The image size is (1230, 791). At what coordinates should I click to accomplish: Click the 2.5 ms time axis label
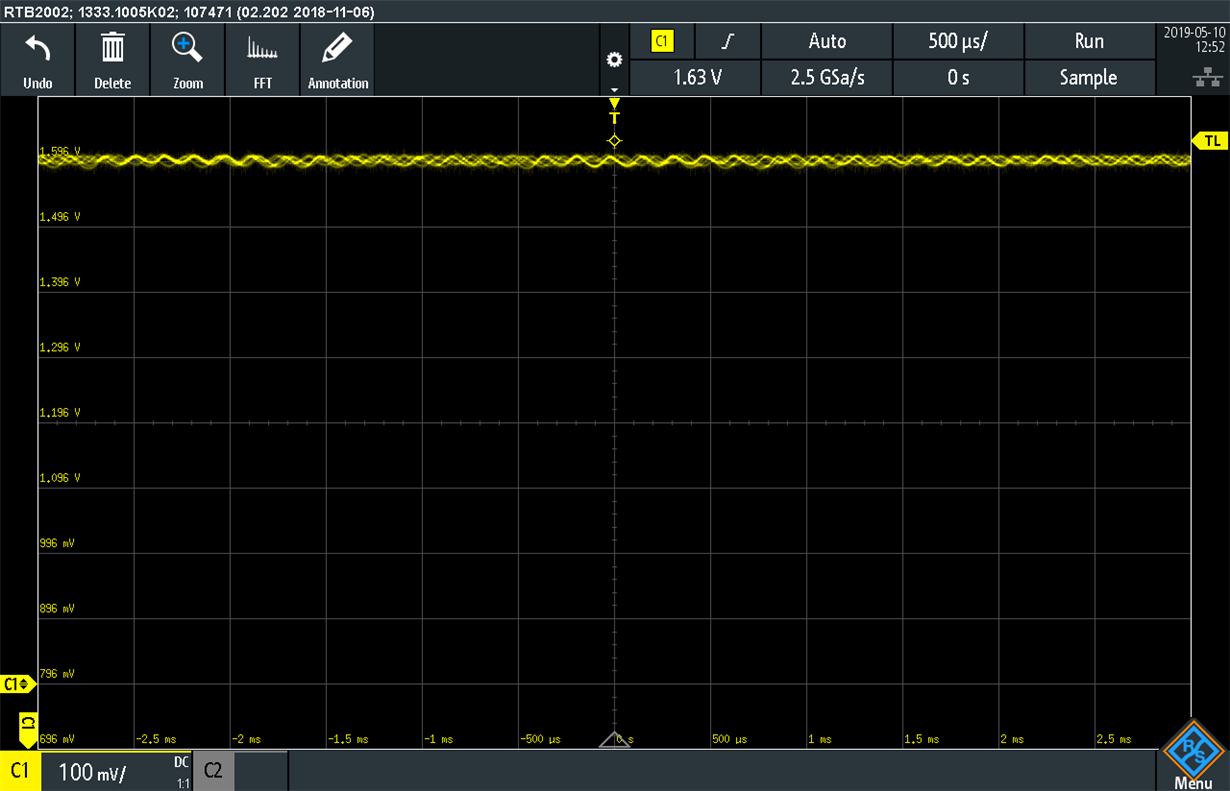[x=1113, y=739]
